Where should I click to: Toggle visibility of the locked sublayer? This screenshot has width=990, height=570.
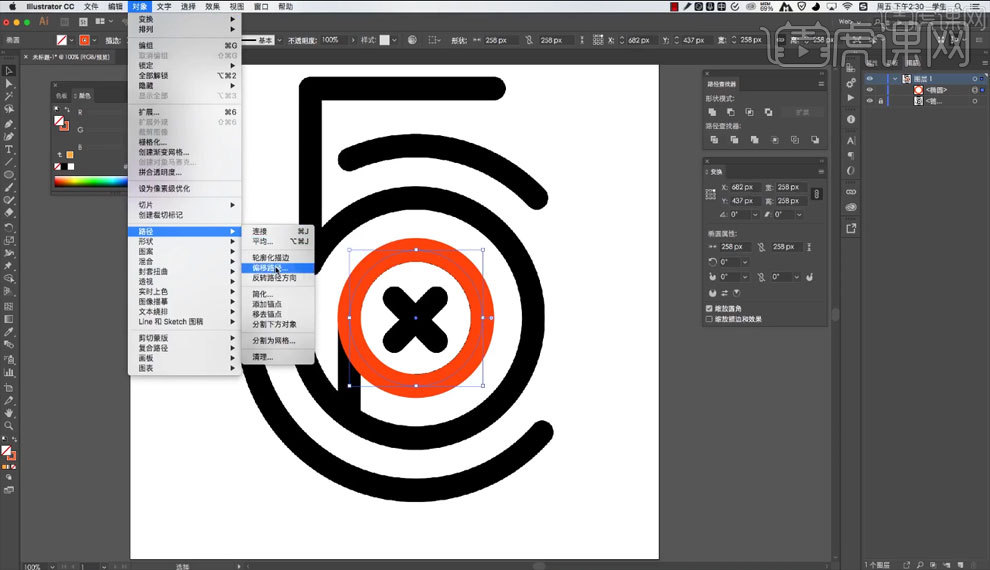870,101
